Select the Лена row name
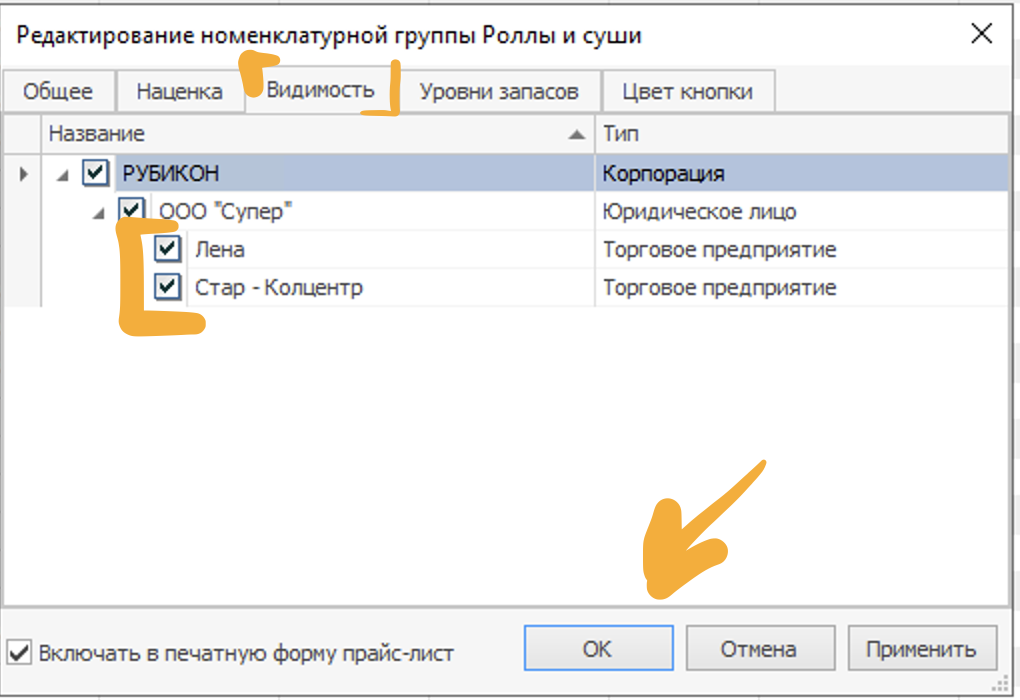Image resolution: width=1020 pixels, height=700 pixels. tap(220, 250)
